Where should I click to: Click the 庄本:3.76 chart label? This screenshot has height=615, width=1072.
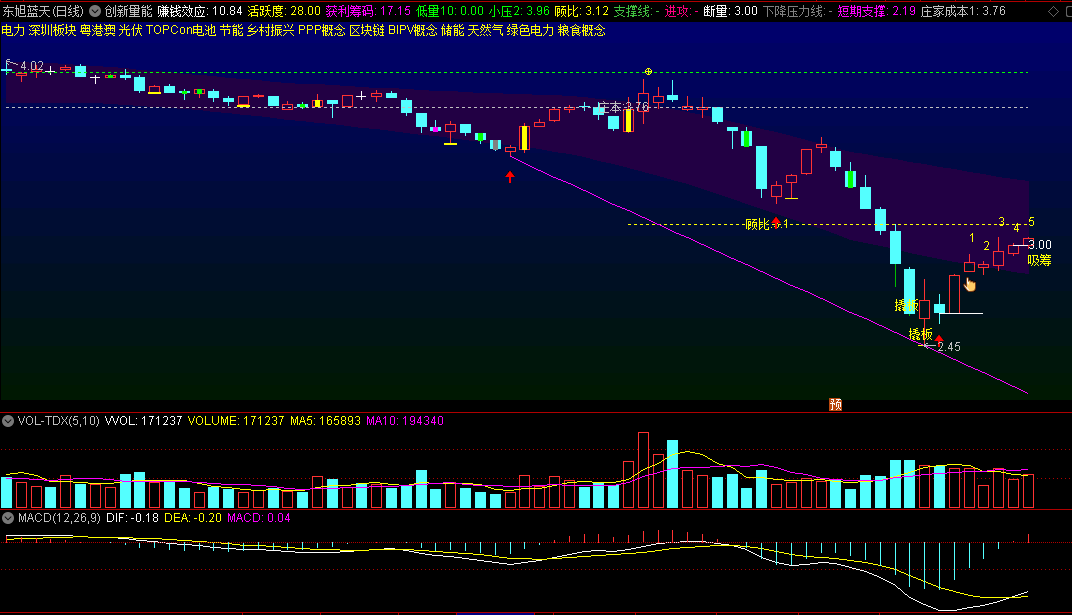(623, 107)
